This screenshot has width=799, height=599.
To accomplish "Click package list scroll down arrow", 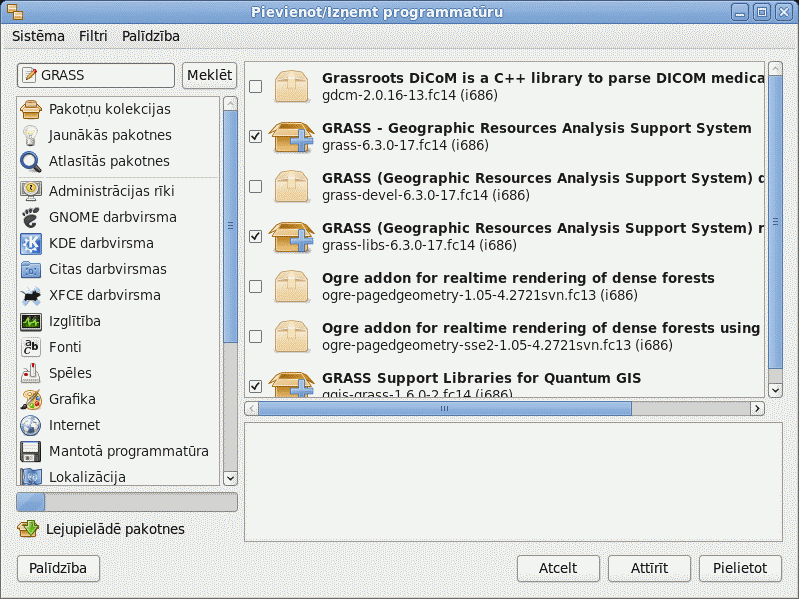I will [776, 390].
